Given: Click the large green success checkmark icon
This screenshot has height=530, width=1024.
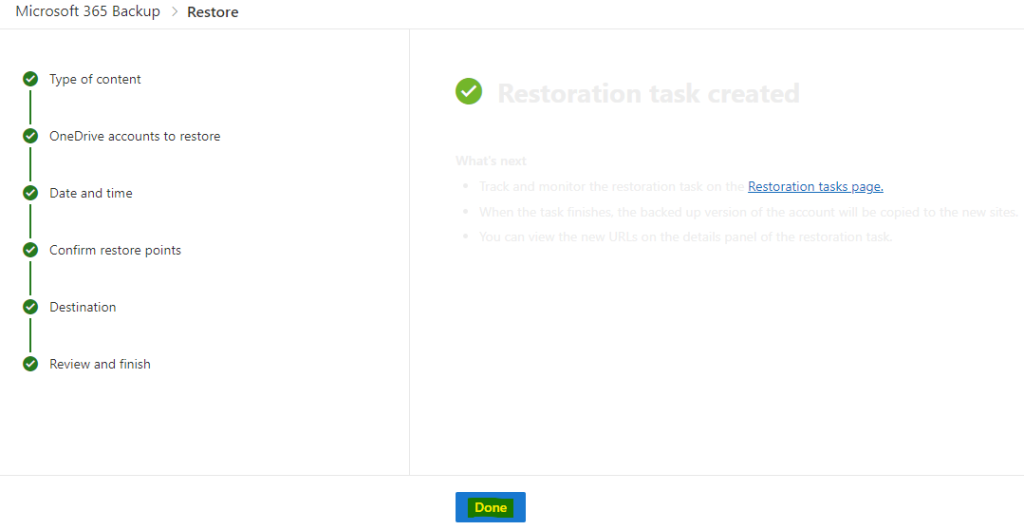Looking at the screenshot, I should click(468, 91).
